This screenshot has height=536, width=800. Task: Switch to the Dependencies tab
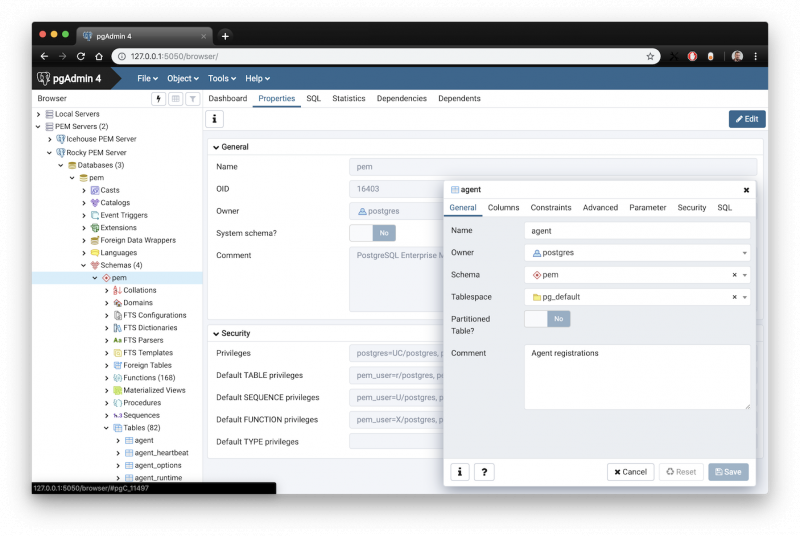(x=402, y=98)
